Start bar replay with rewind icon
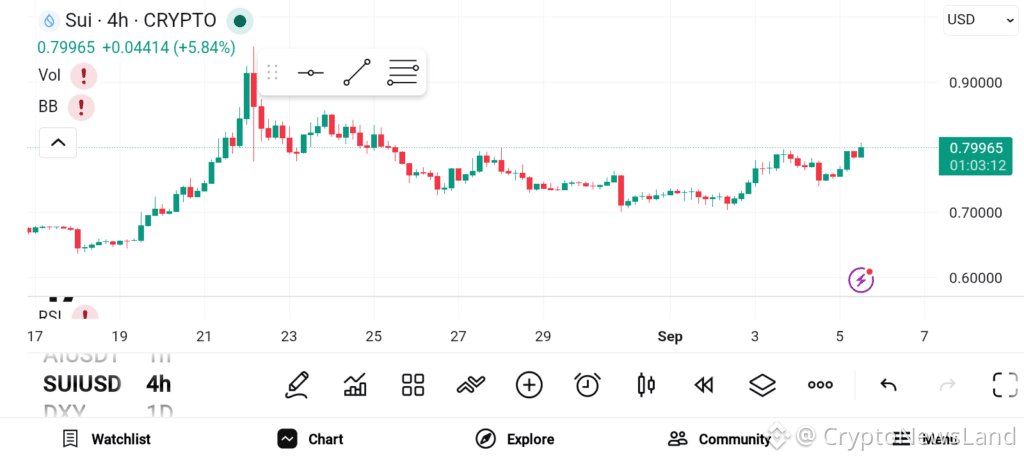The image size is (1024, 461). (x=703, y=385)
